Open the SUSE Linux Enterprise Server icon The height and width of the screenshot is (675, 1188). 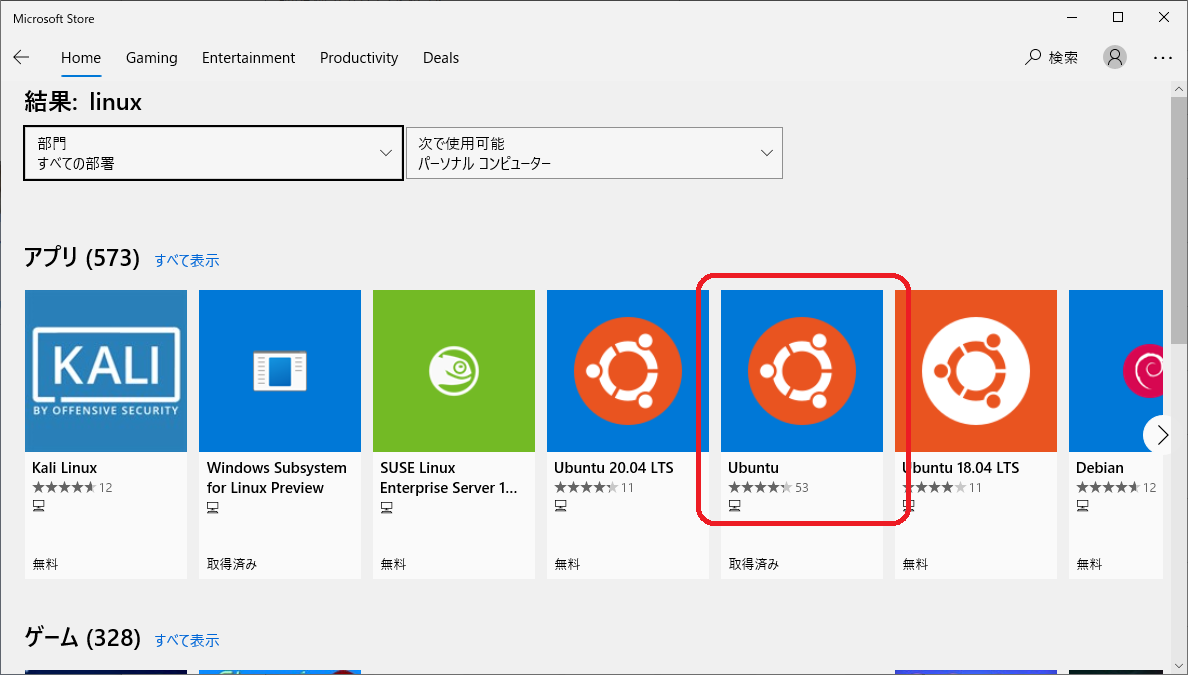point(453,371)
